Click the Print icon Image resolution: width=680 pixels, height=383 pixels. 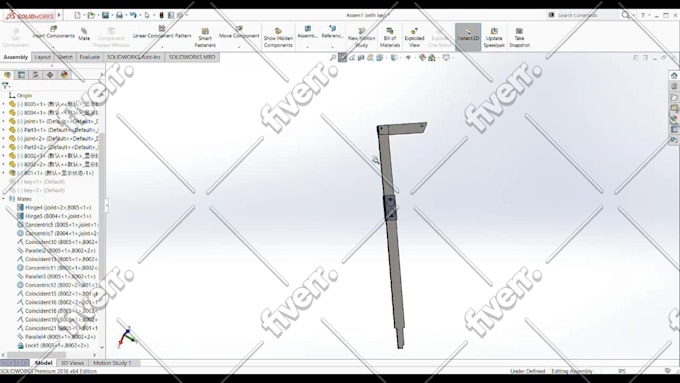coord(119,15)
